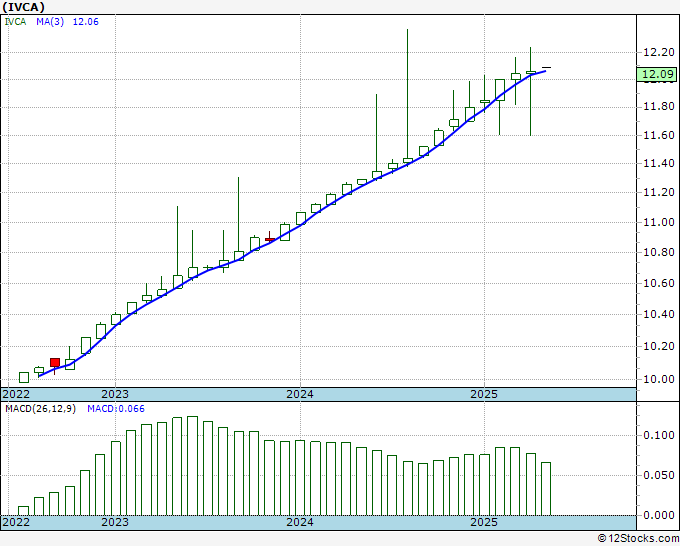Click 2025 on the price chart time axis
The height and width of the screenshot is (546, 680).
[x=484, y=394]
